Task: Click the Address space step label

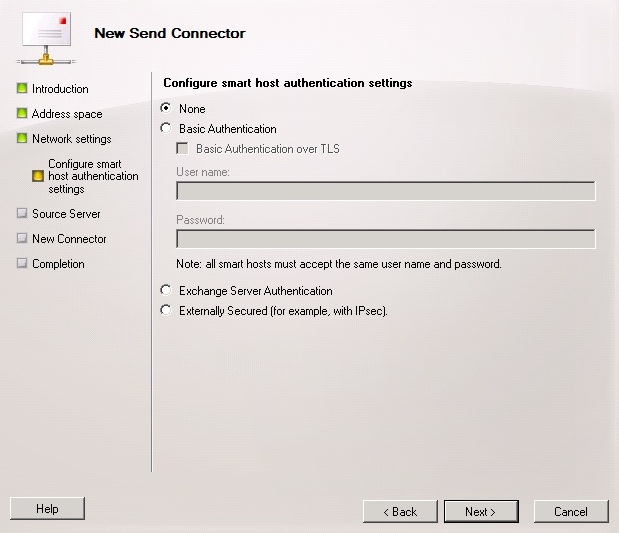Action: pos(67,114)
